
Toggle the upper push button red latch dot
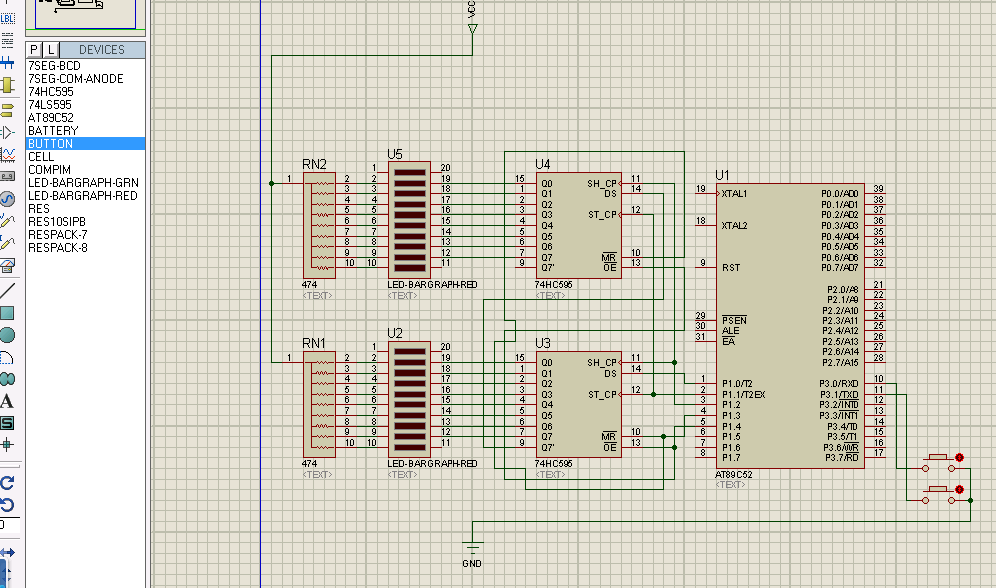[x=959, y=457]
